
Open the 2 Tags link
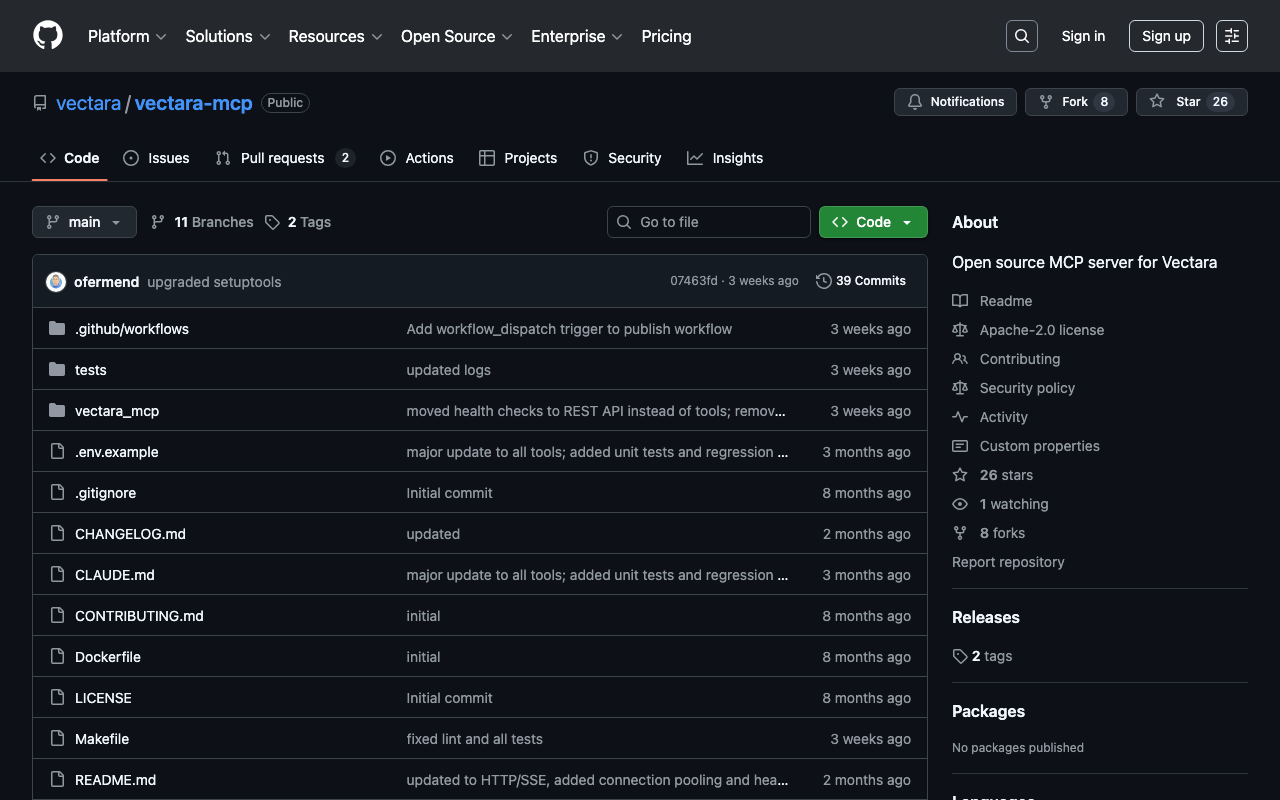298,222
